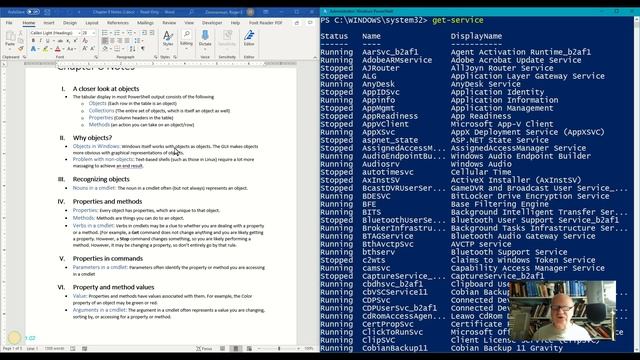Switch to the Developer tab
The width and height of the screenshot is (640, 360).
coord(212,23)
